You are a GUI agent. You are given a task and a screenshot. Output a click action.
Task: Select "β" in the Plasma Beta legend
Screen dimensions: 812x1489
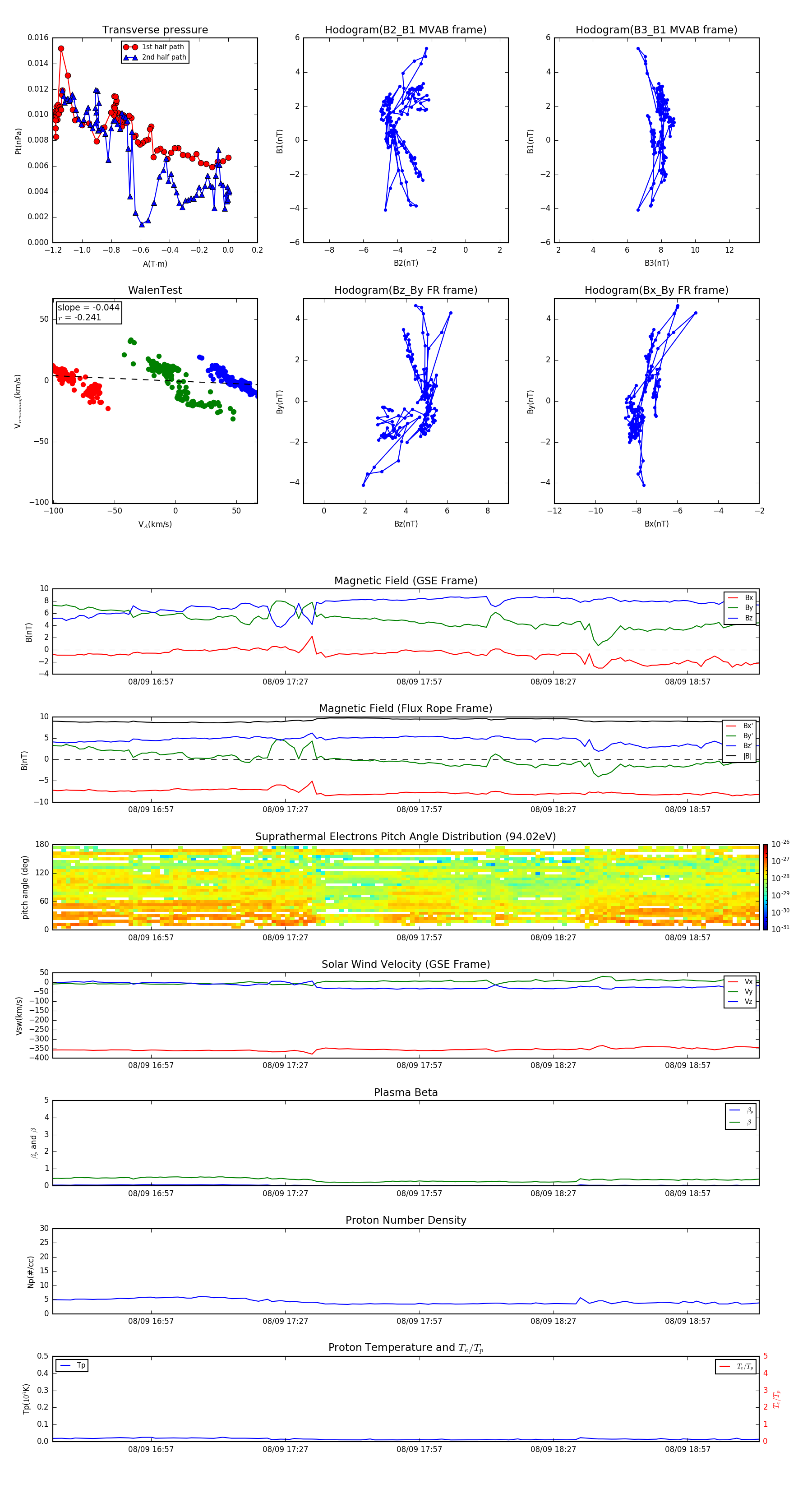(741, 1122)
